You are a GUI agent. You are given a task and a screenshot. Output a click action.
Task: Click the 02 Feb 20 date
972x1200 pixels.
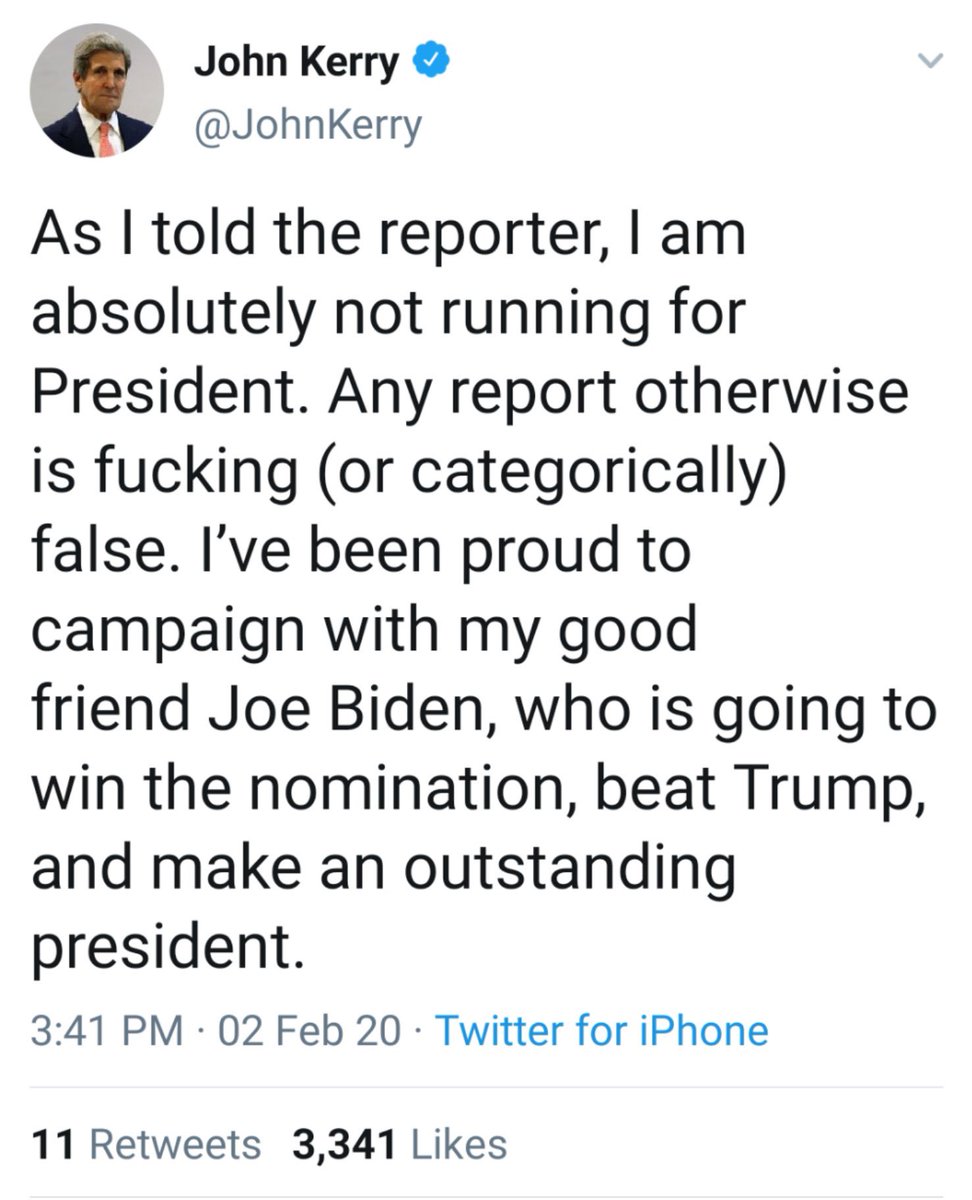click(x=309, y=1030)
